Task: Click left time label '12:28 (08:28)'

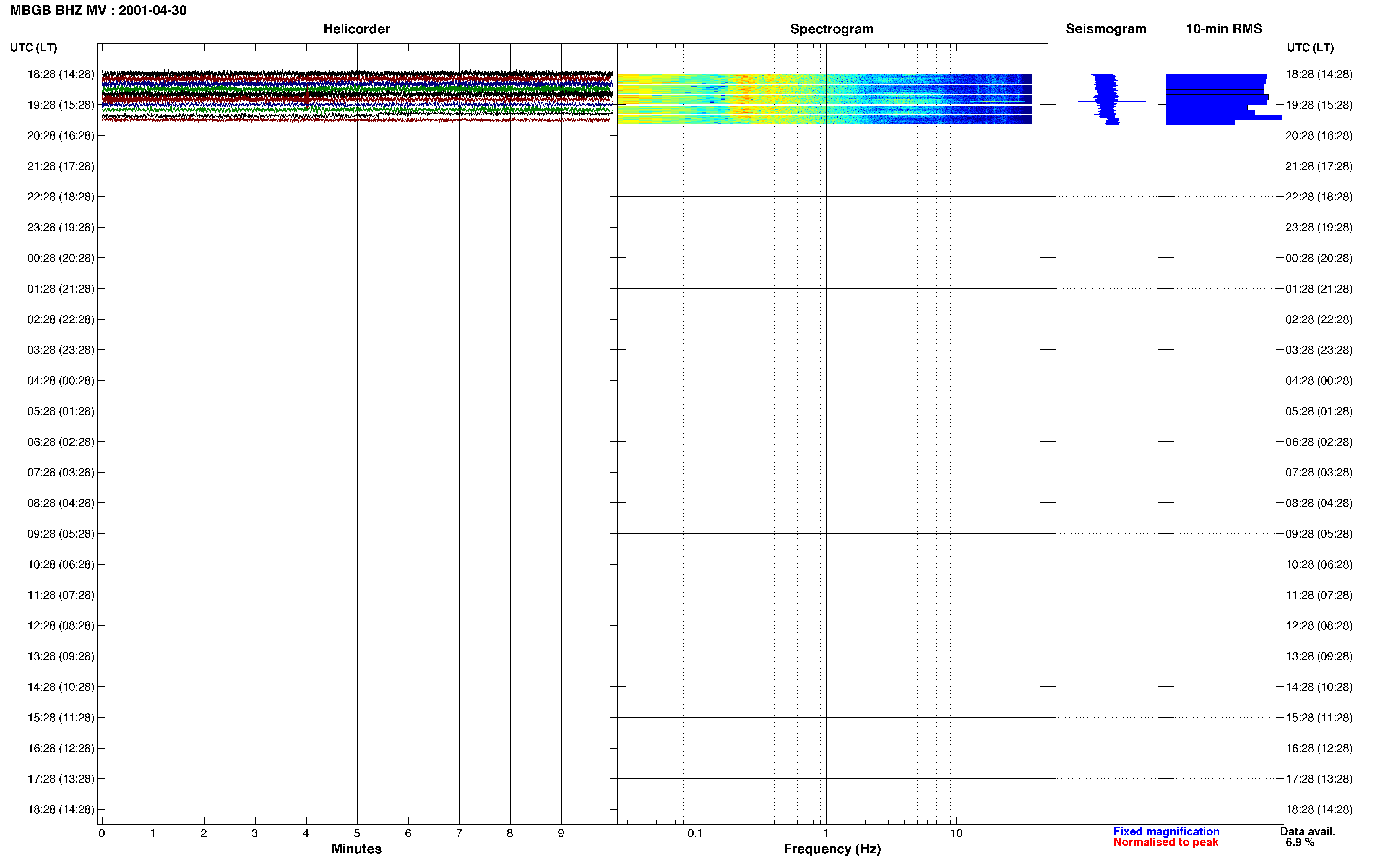Action: (x=61, y=625)
